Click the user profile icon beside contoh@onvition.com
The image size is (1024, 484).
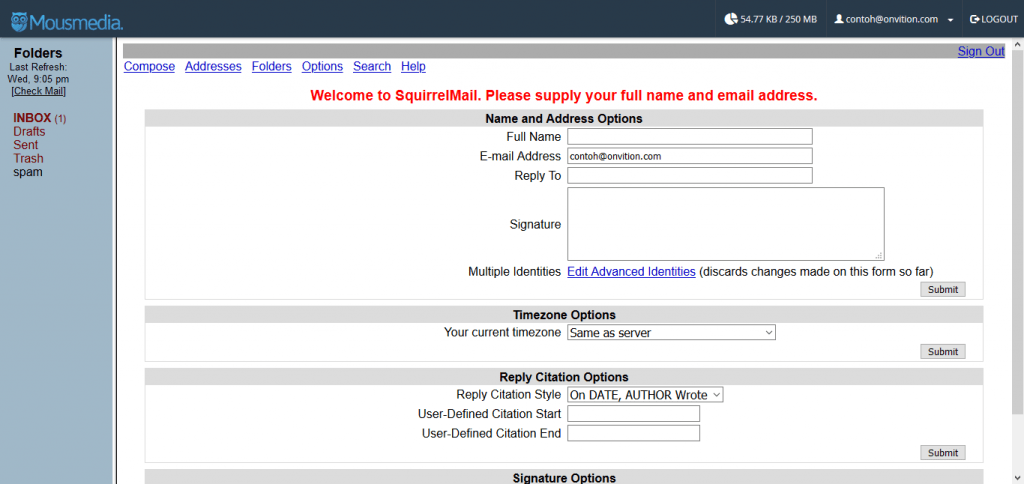(x=839, y=19)
